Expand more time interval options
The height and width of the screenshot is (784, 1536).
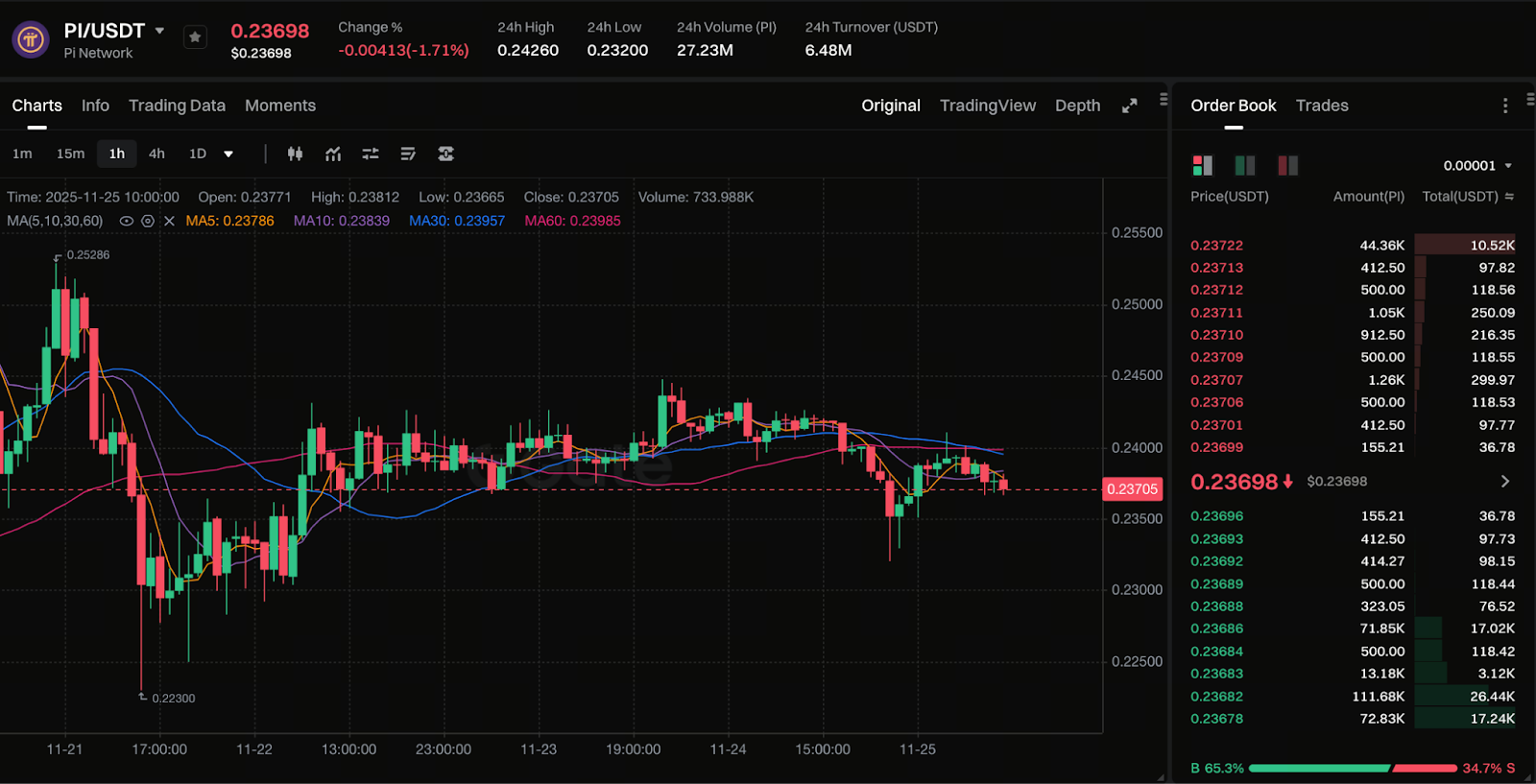[x=228, y=154]
